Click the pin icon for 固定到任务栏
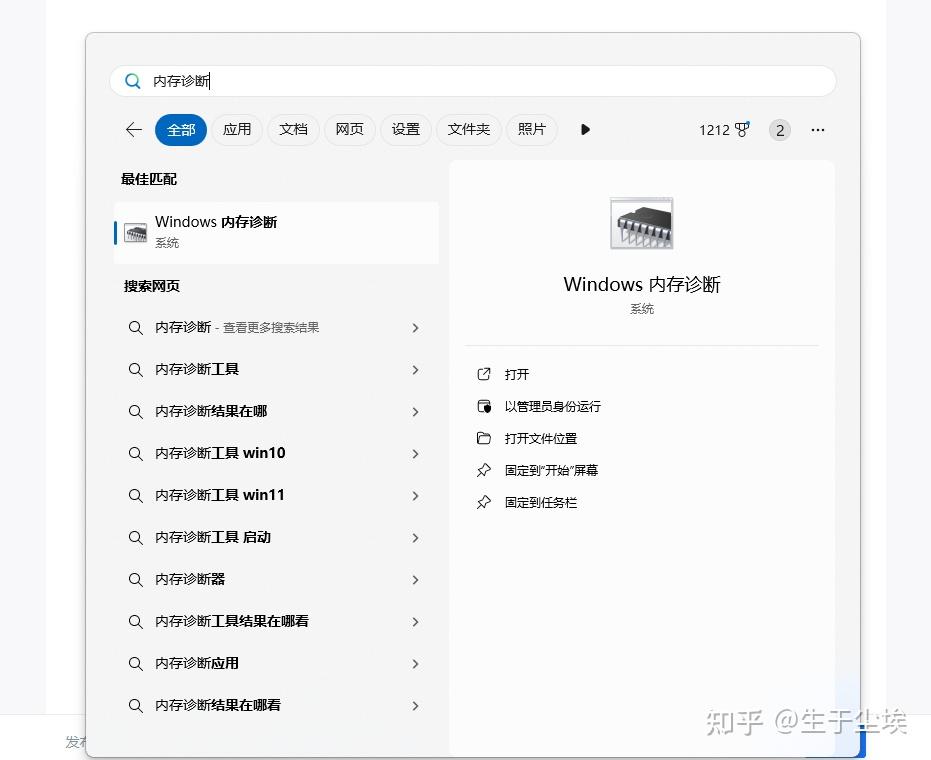This screenshot has width=931, height=760. pyautogui.click(x=484, y=502)
